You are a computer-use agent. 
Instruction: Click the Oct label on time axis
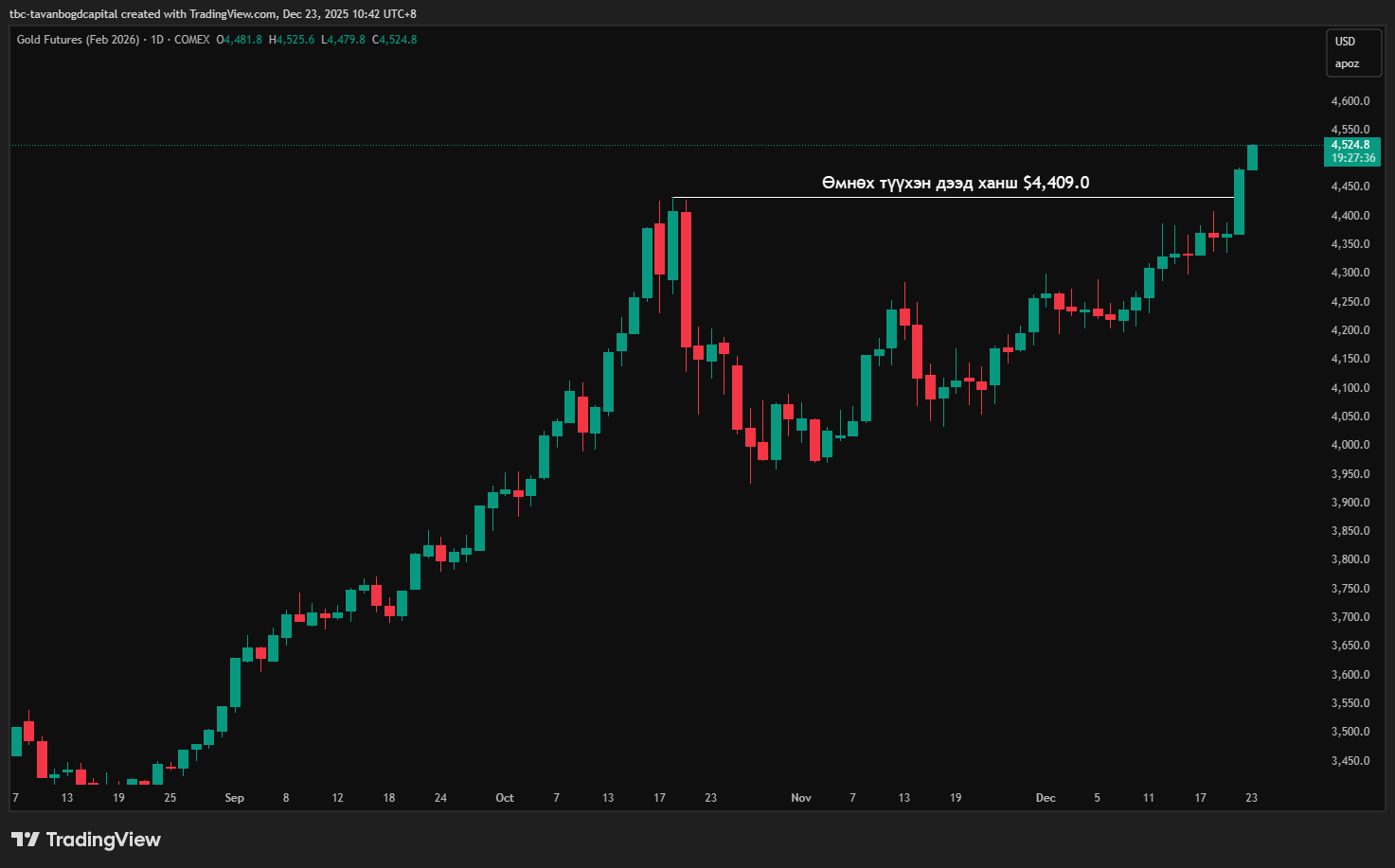(x=505, y=798)
